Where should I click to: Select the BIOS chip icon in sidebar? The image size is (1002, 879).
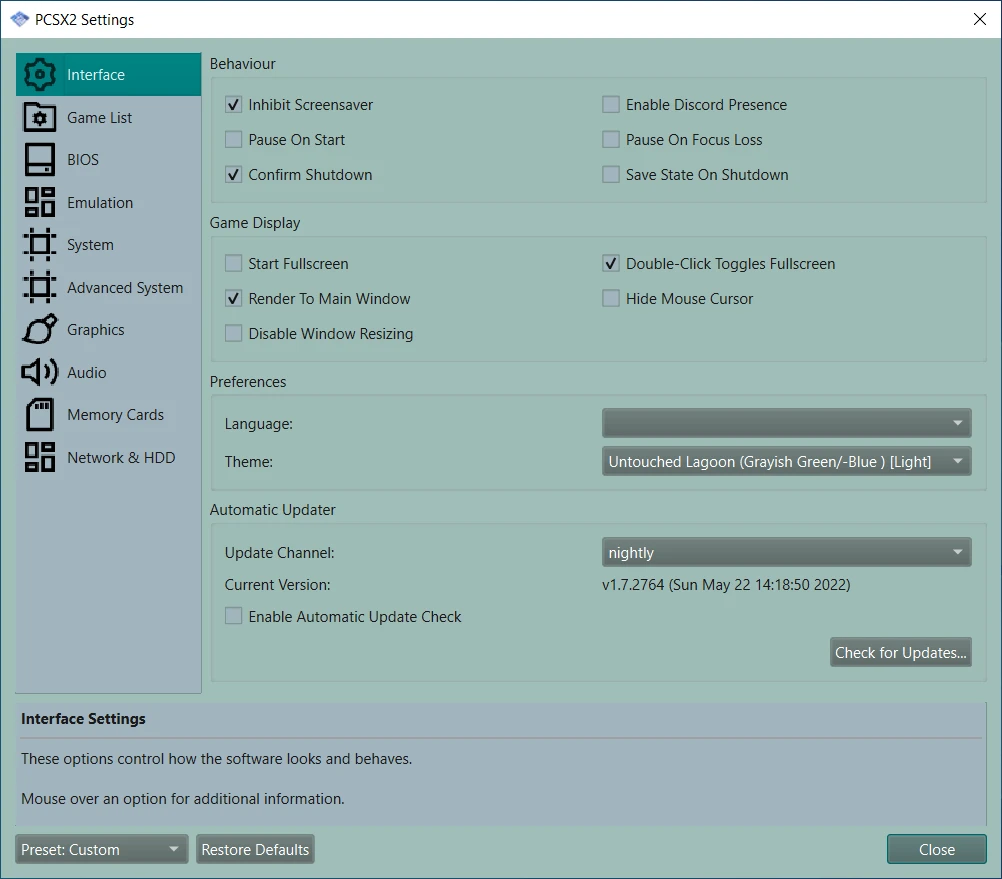[39, 160]
